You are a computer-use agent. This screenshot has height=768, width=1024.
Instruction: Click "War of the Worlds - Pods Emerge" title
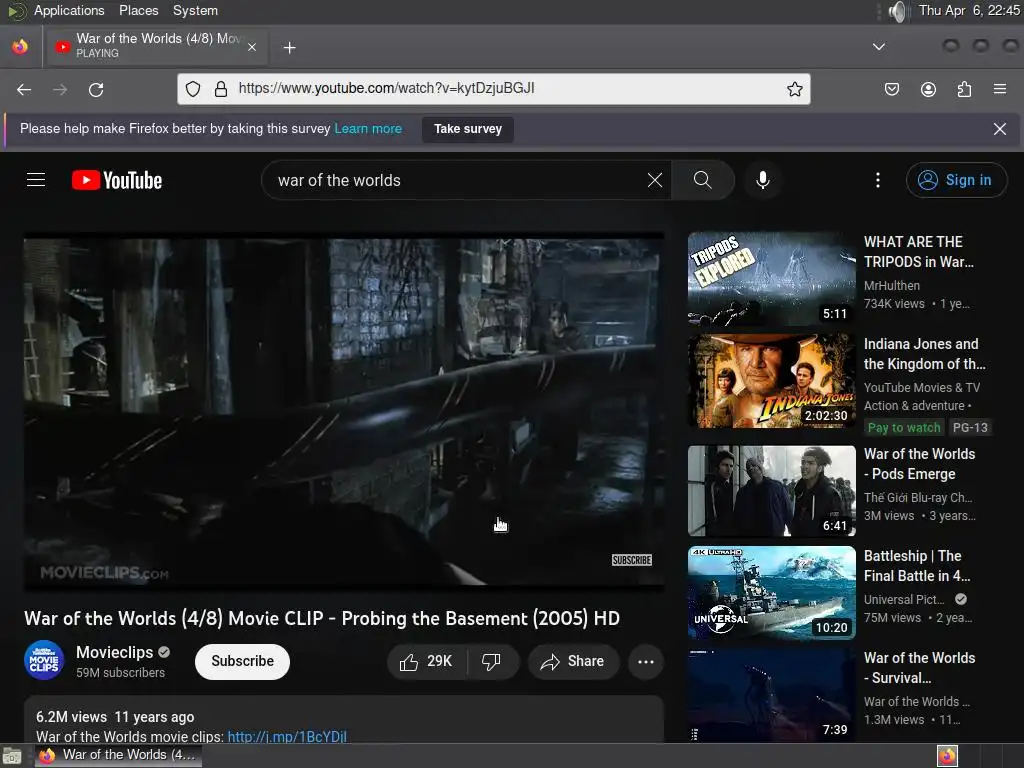[919, 464]
